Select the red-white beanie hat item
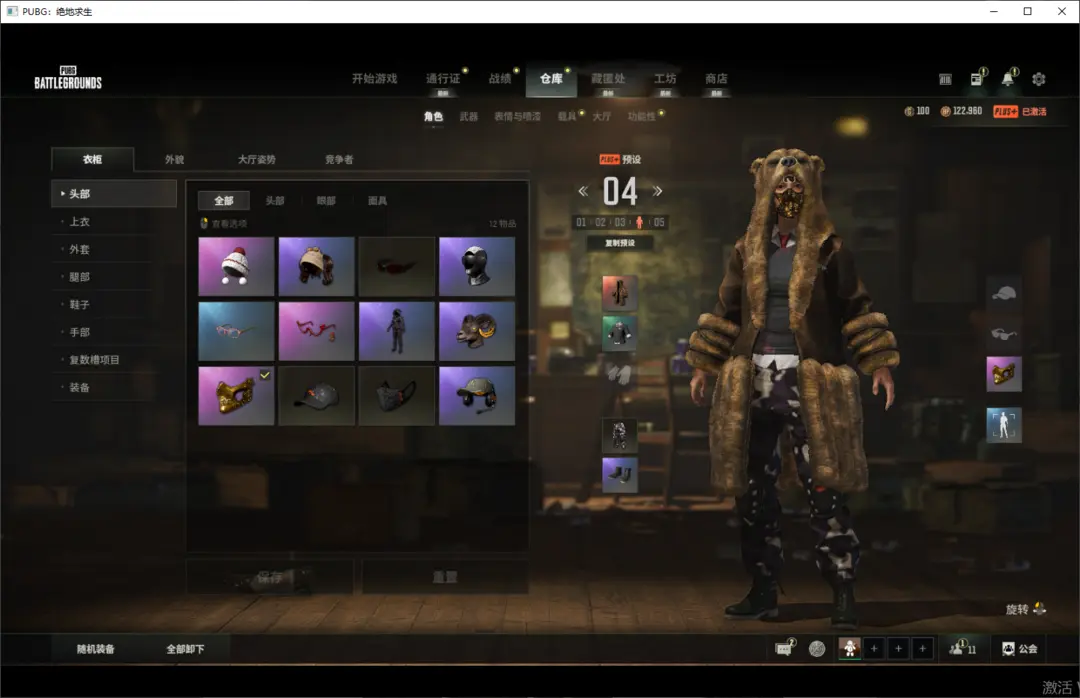 pos(236,267)
